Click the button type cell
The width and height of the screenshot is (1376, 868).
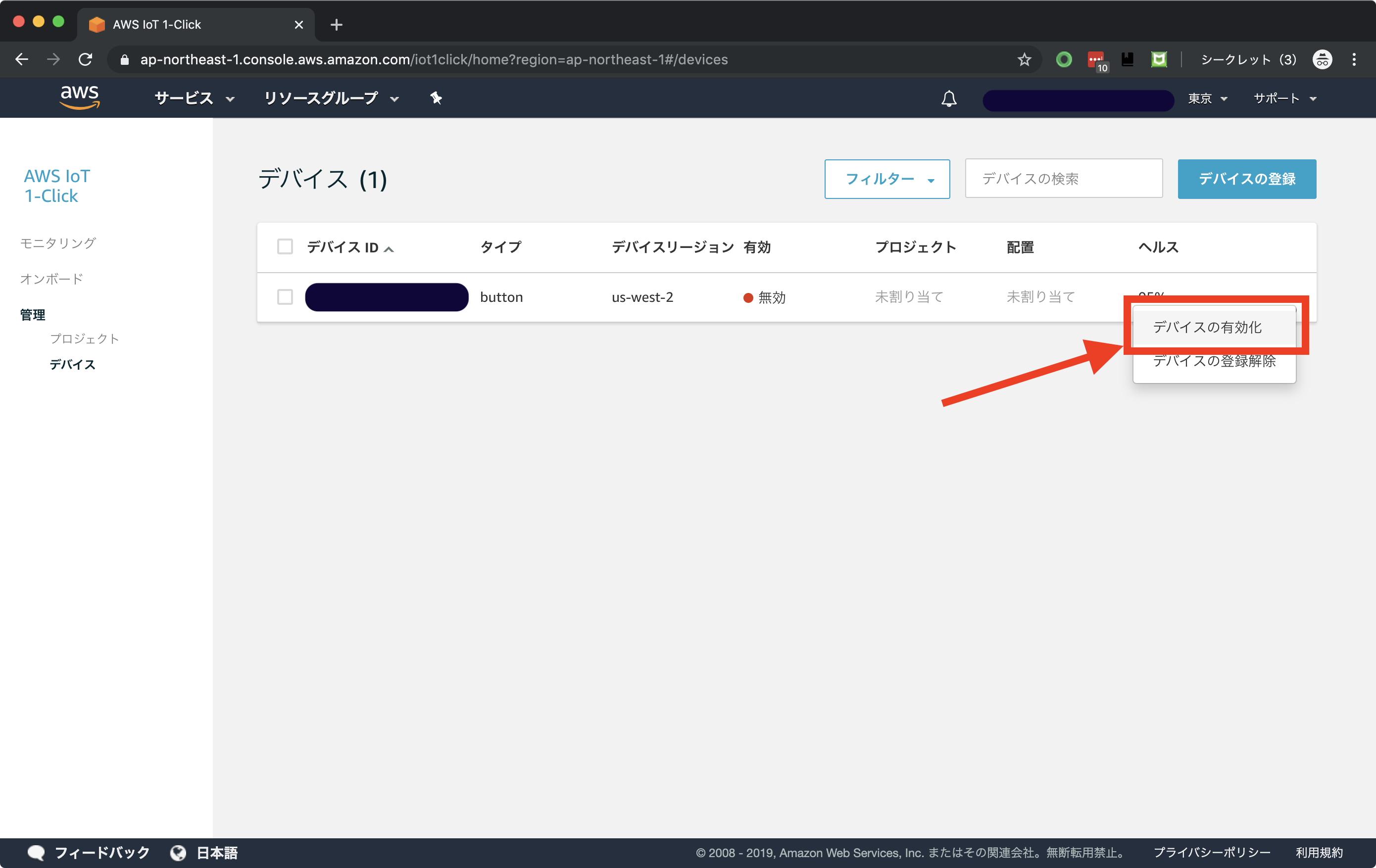point(501,296)
